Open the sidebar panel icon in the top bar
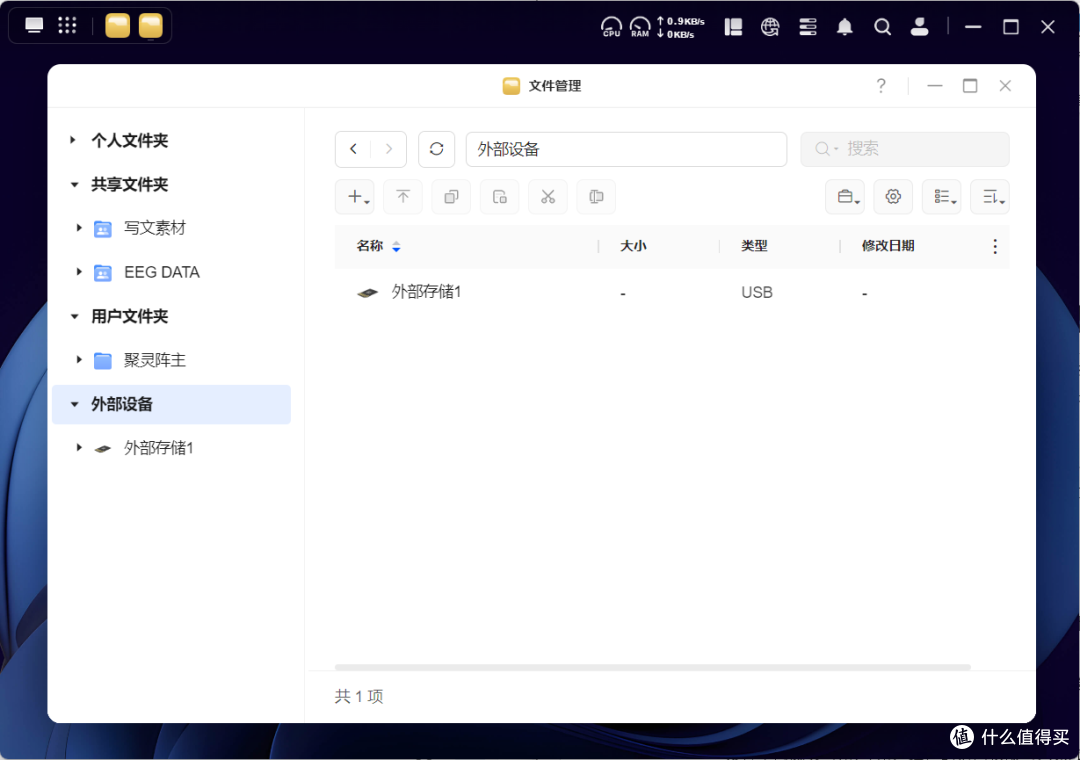Viewport: 1080px width, 760px height. click(x=734, y=27)
